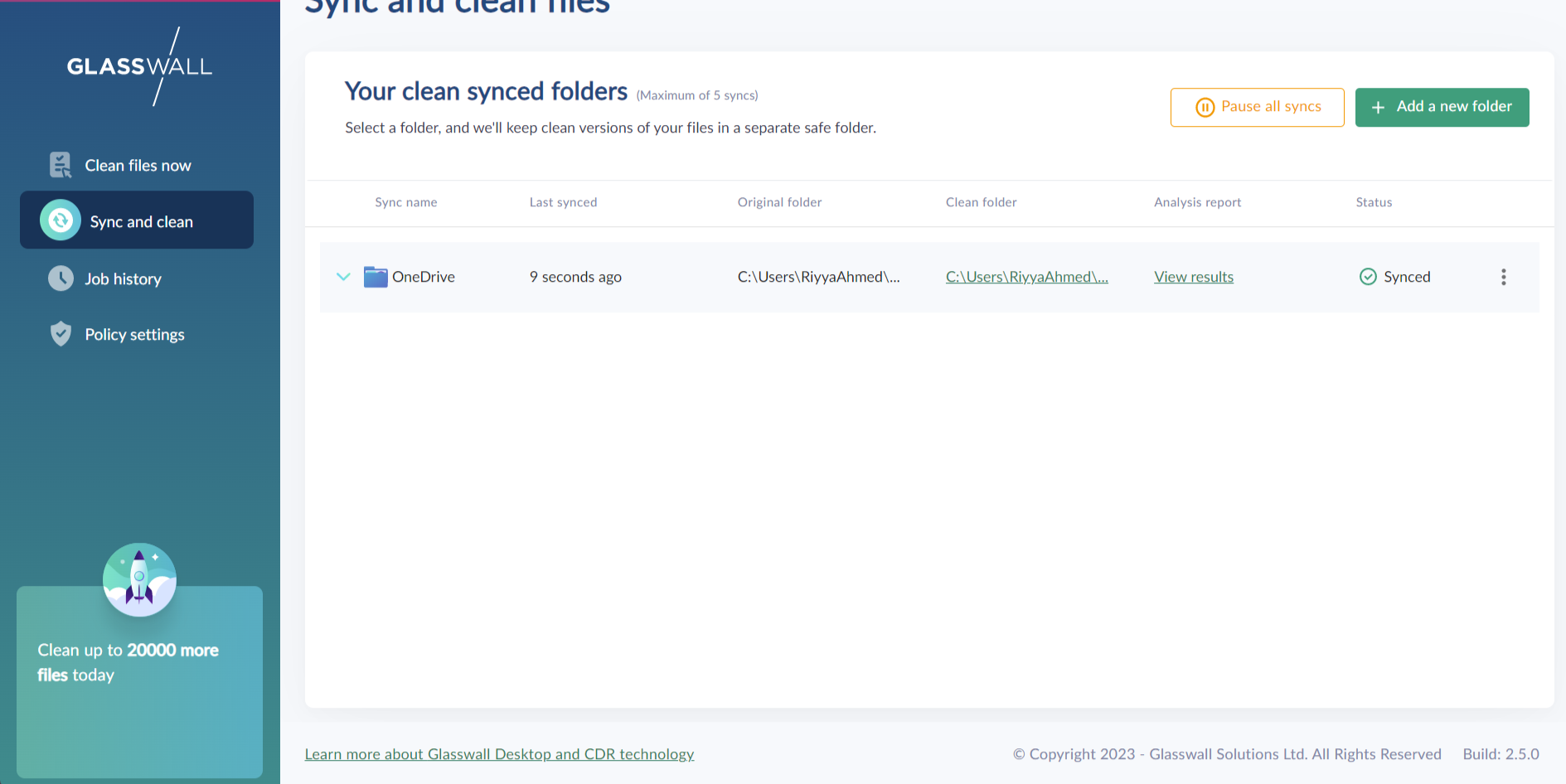Click the Glasswall logo

139,66
